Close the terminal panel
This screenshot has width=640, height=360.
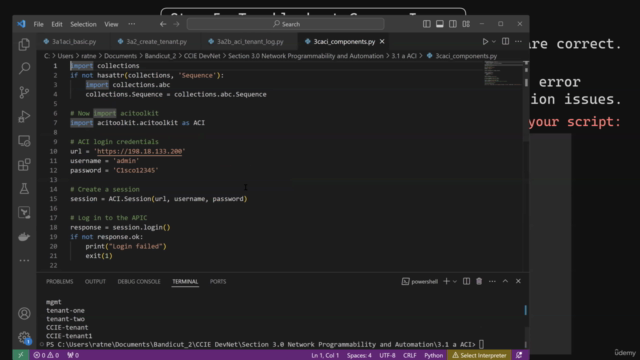(518, 281)
